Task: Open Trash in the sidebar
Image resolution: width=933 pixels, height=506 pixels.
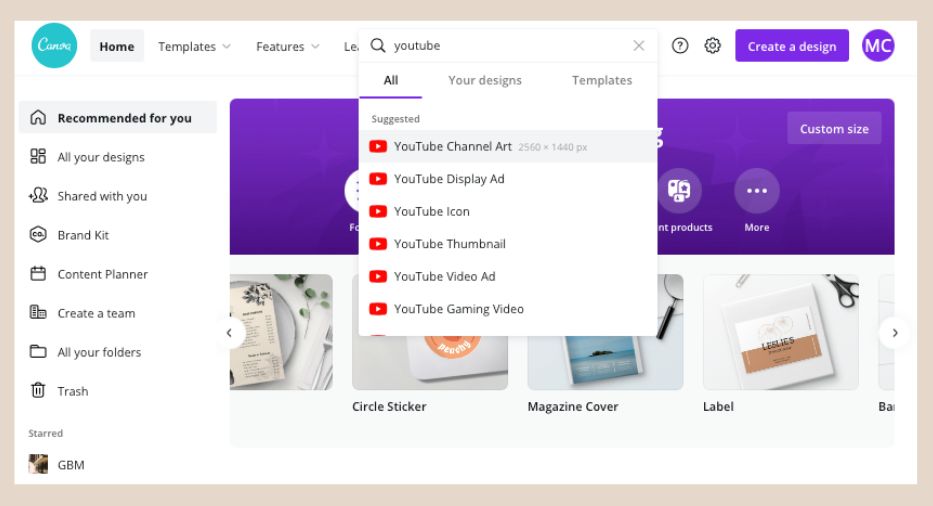Action: (x=73, y=391)
